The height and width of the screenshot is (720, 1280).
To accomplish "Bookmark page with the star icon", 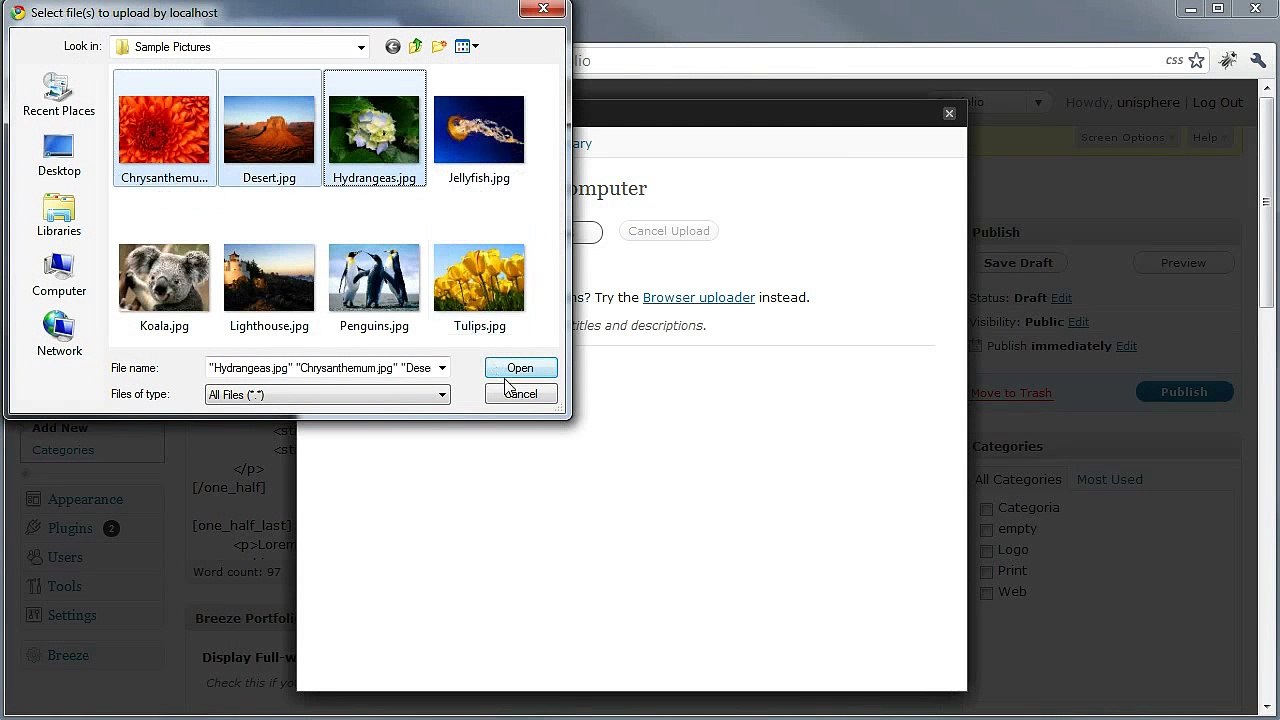I will click(1196, 61).
